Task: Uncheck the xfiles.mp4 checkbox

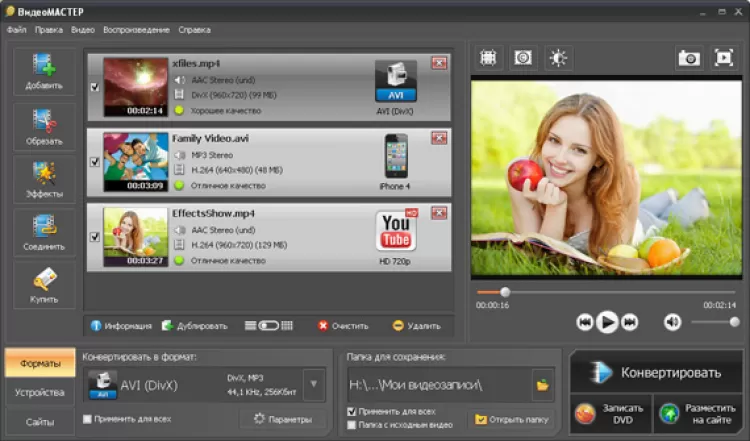Action: [95, 87]
